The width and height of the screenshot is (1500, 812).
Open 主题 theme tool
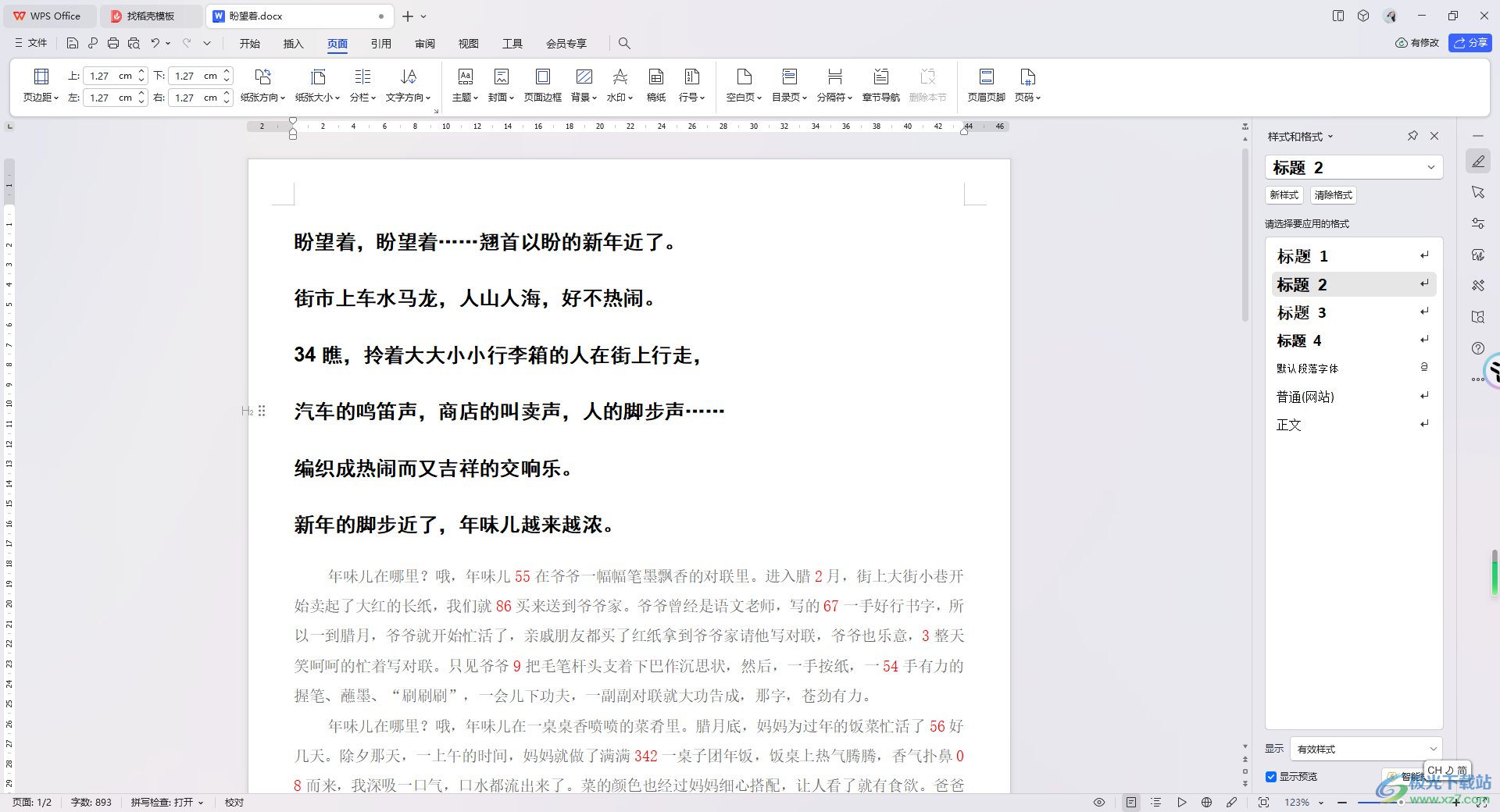465,85
